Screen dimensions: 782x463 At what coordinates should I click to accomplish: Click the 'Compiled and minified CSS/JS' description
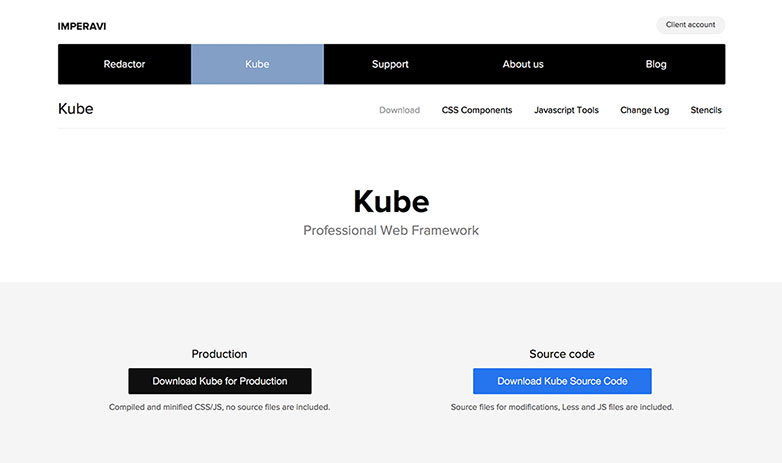click(219, 407)
